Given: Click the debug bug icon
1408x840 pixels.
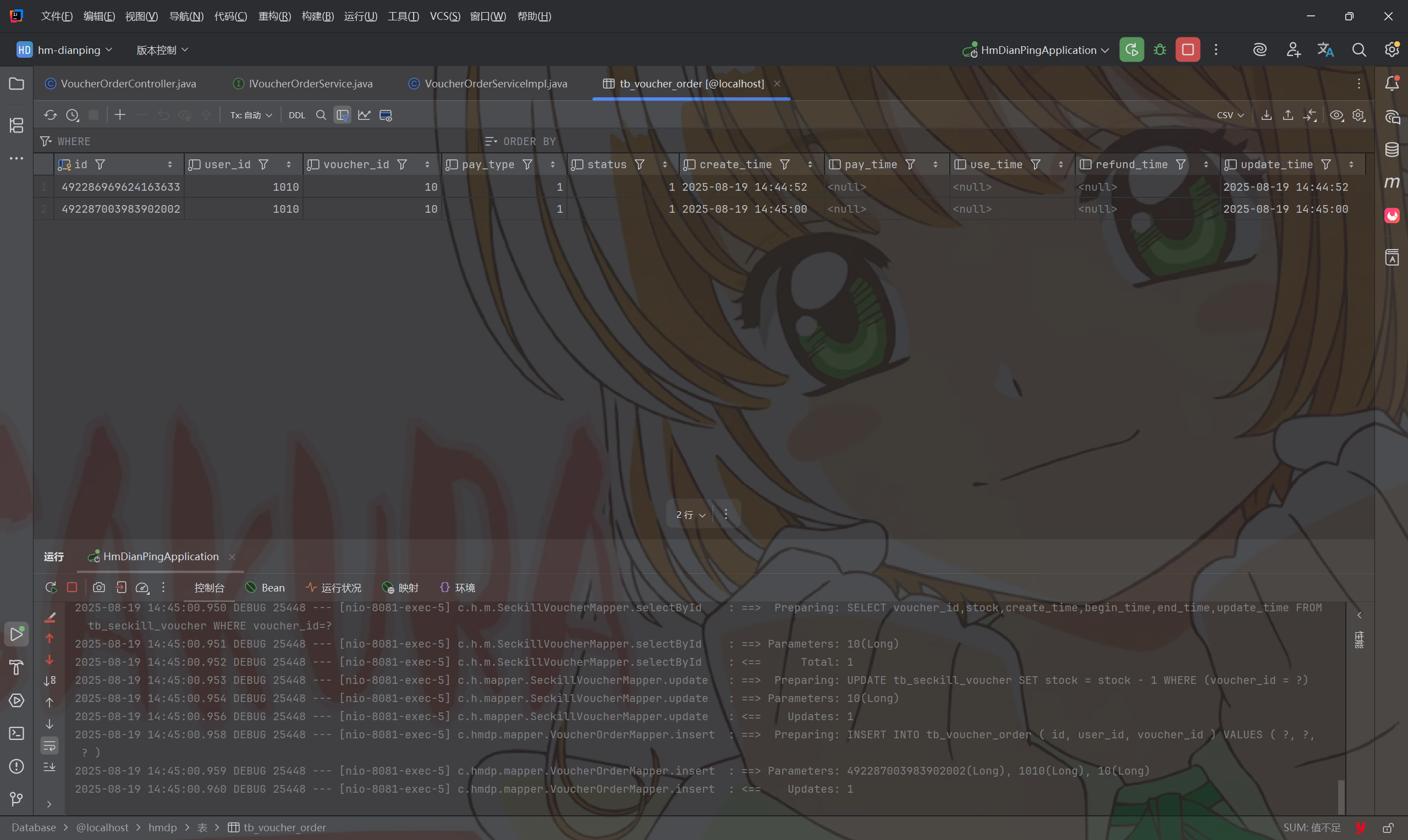Looking at the screenshot, I should pos(1159,50).
